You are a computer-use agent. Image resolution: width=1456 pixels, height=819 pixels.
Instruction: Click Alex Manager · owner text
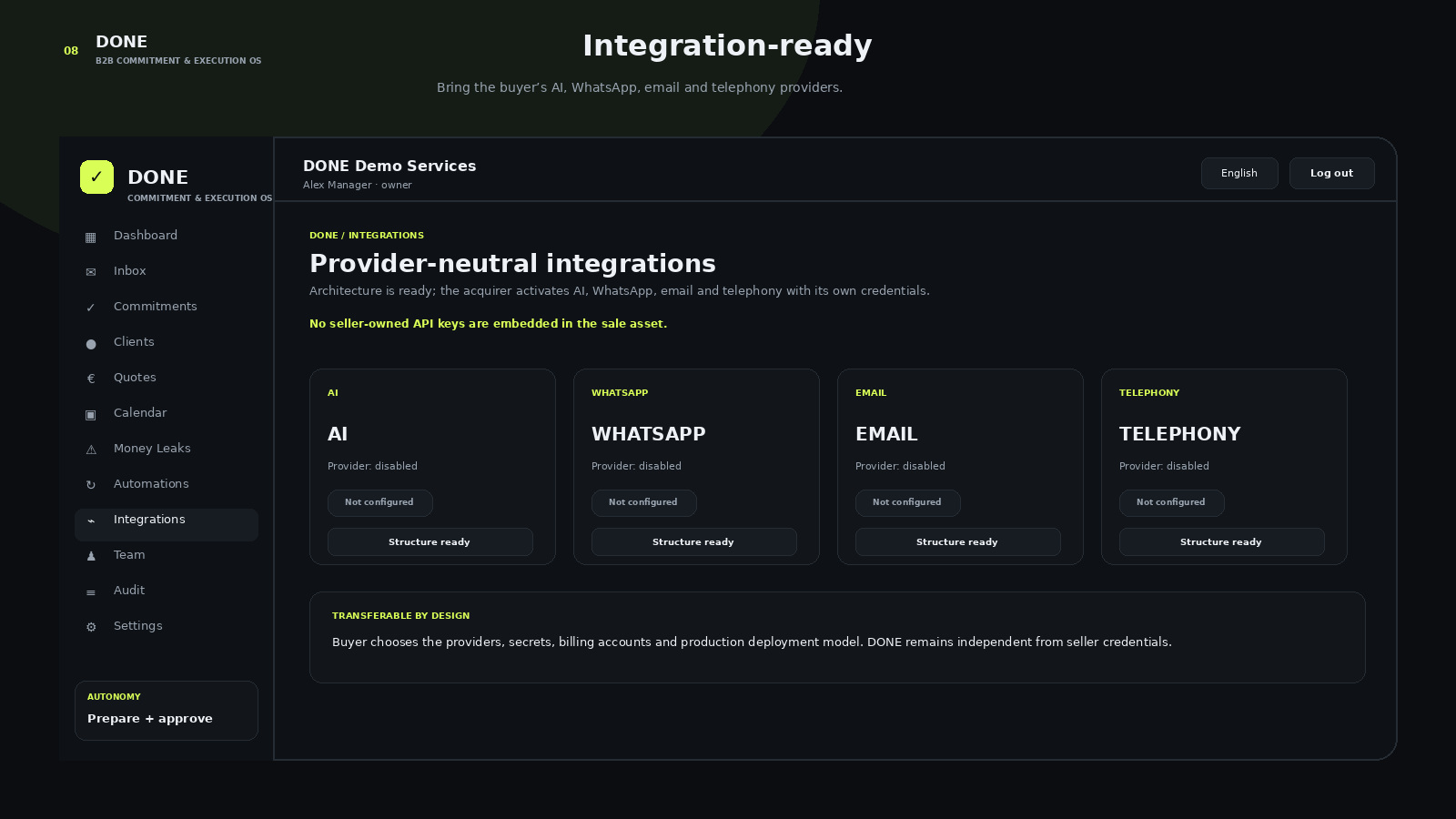click(358, 185)
